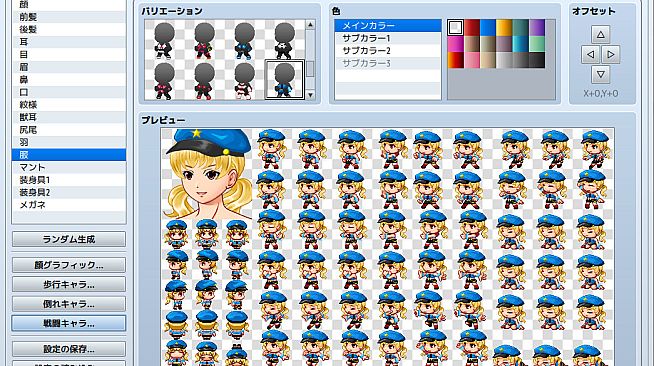Pick the black outfit with white emblem variation
654x366 pixels.
pyautogui.click(x=284, y=40)
